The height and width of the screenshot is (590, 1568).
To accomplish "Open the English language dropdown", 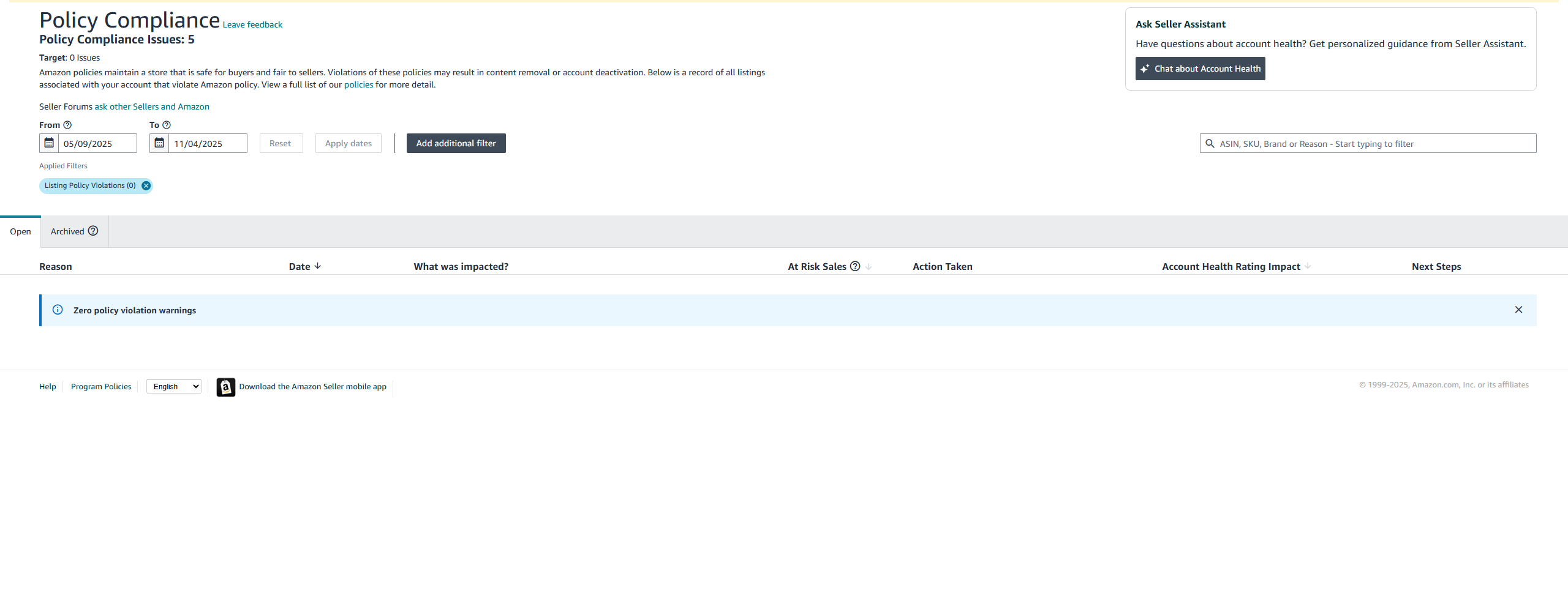I will pos(174,386).
